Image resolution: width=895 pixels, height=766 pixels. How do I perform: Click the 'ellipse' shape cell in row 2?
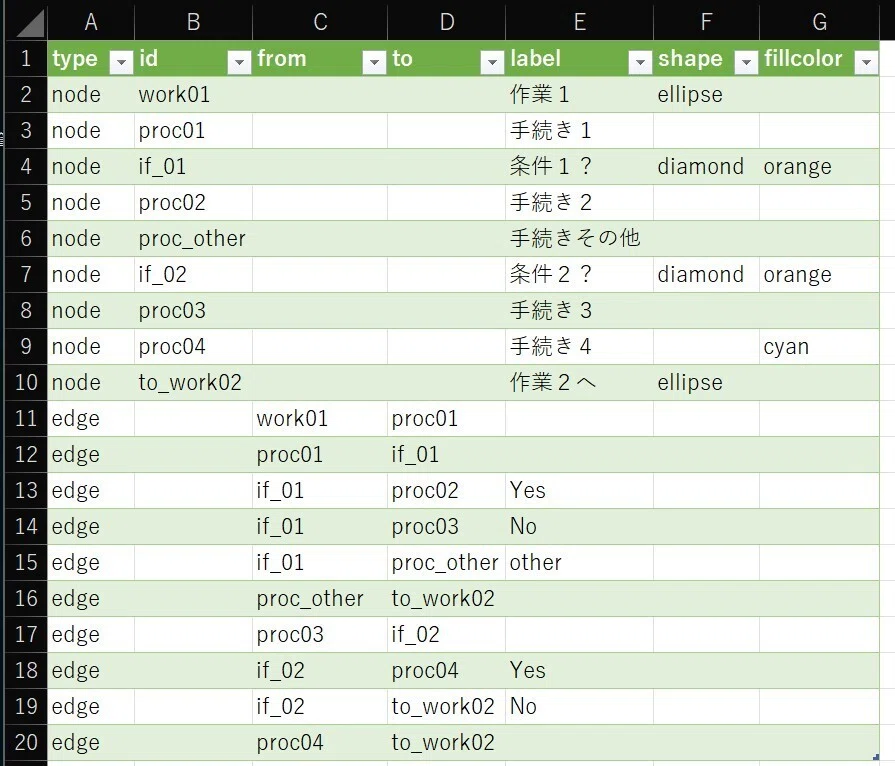click(x=706, y=95)
